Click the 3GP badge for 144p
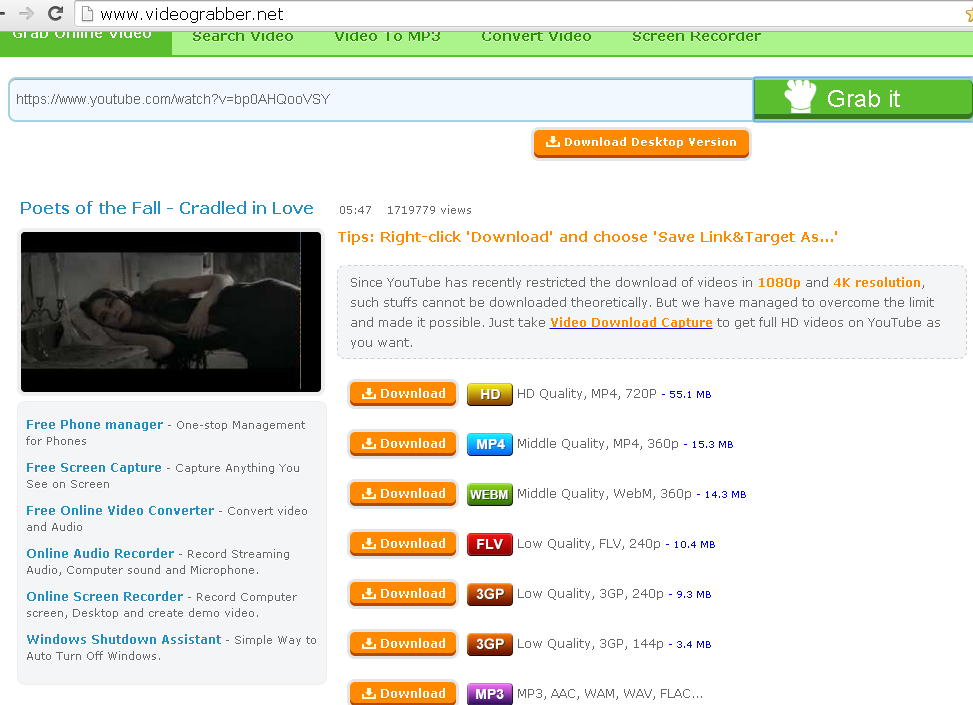 coord(489,644)
